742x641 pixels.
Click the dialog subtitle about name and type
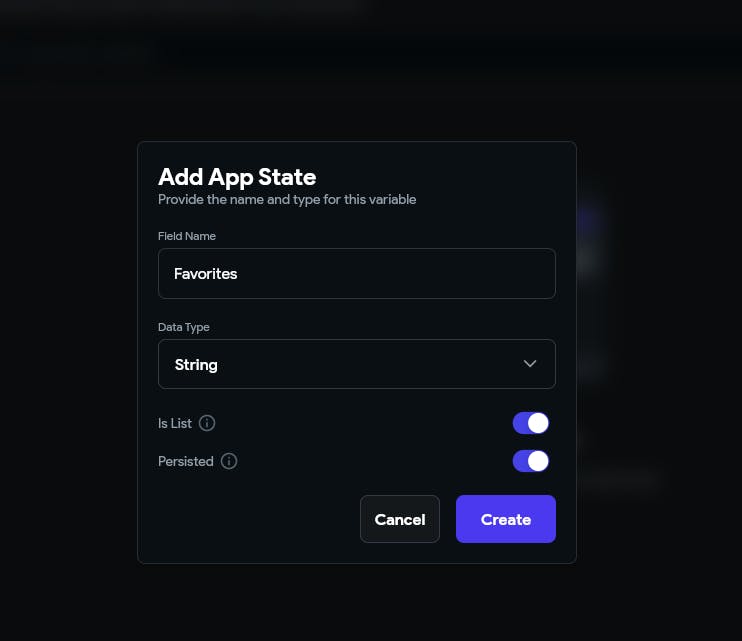coord(287,199)
